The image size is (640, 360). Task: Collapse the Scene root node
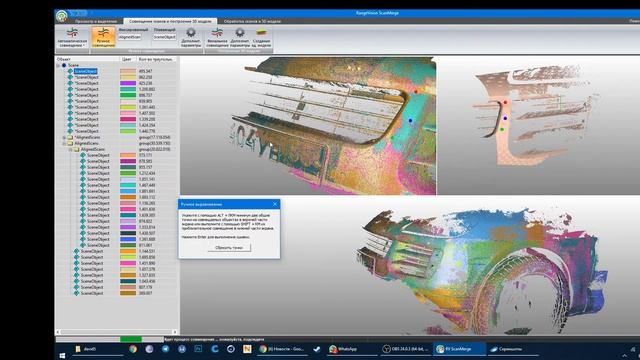click(x=58, y=65)
